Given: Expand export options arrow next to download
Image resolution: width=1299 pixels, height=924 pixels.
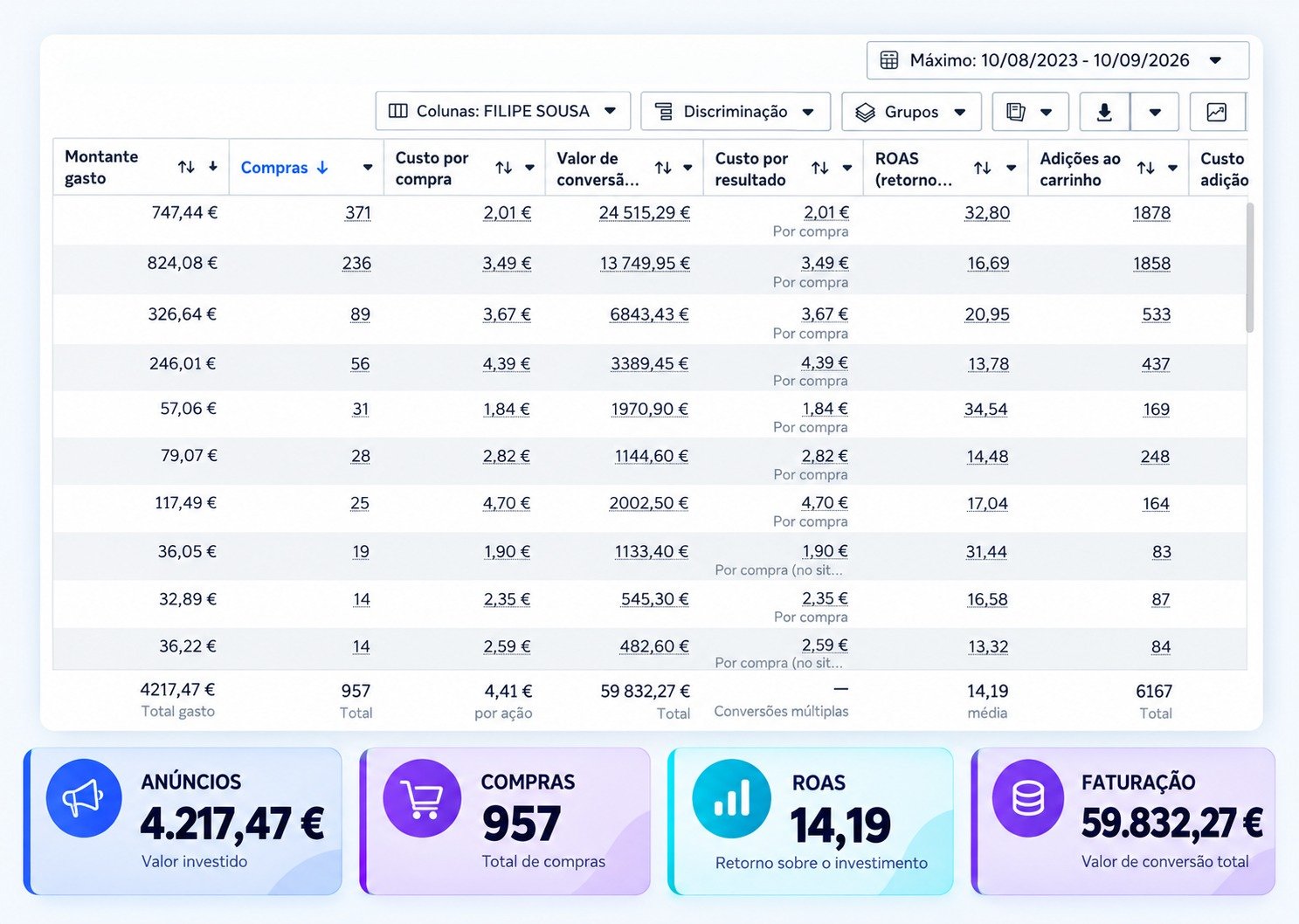Looking at the screenshot, I should (1155, 112).
